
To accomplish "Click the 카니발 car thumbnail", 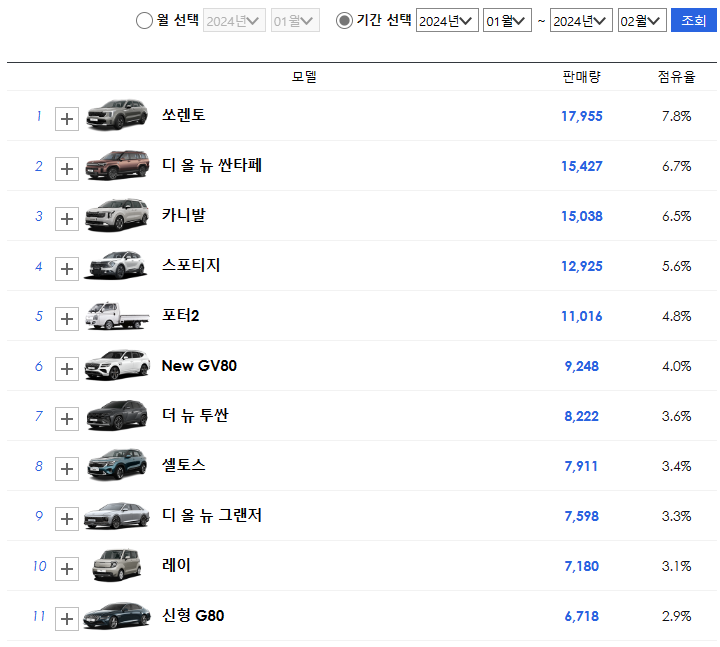I will 117,215.
